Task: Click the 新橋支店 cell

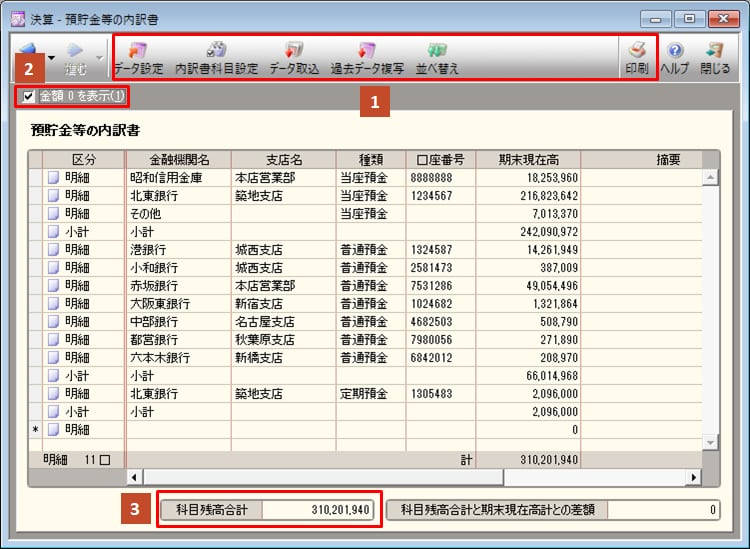Action: click(x=284, y=358)
